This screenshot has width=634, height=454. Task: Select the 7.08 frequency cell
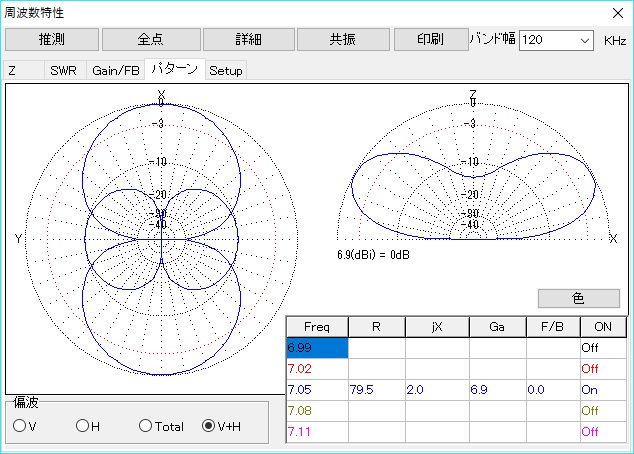[x=317, y=411]
